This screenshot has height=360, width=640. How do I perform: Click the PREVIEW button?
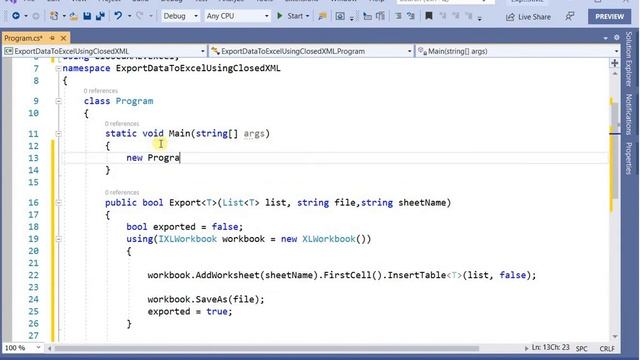[609, 16]
